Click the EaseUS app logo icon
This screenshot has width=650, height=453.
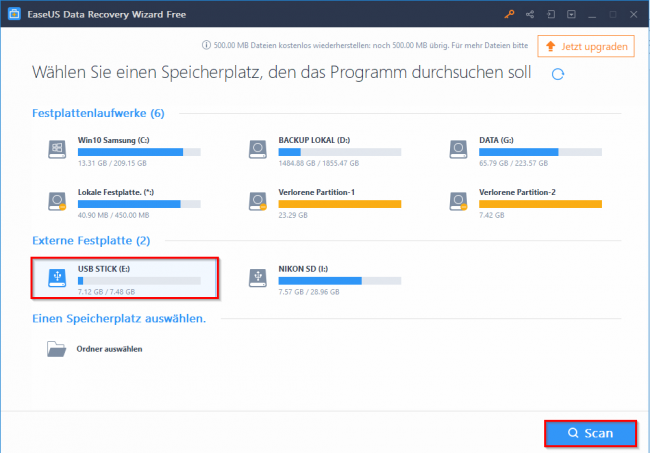(x=14, y=14)
